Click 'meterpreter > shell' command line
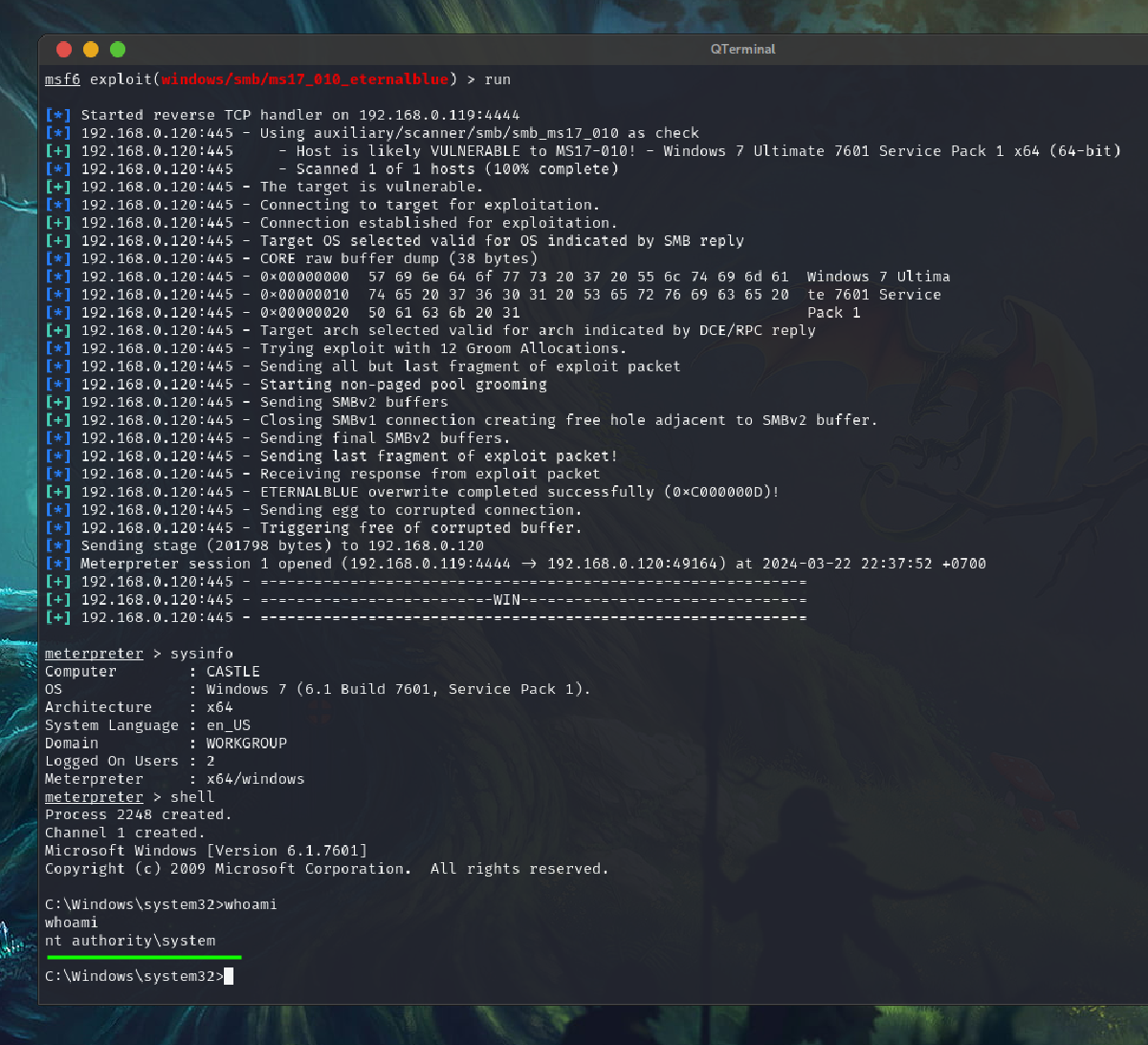The height and width of the screenshot is (1045, 1148). click(x=129, y=797)
